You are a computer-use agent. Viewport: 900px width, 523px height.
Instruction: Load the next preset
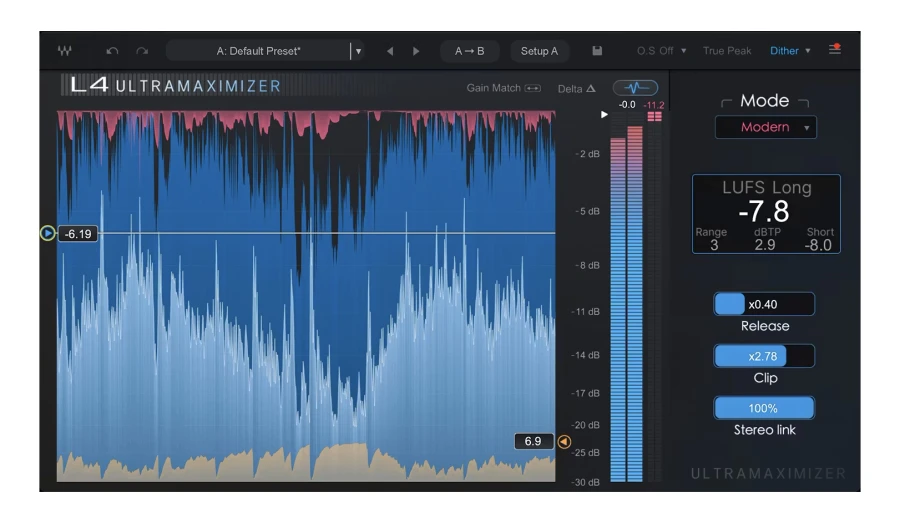click(416, 51)
